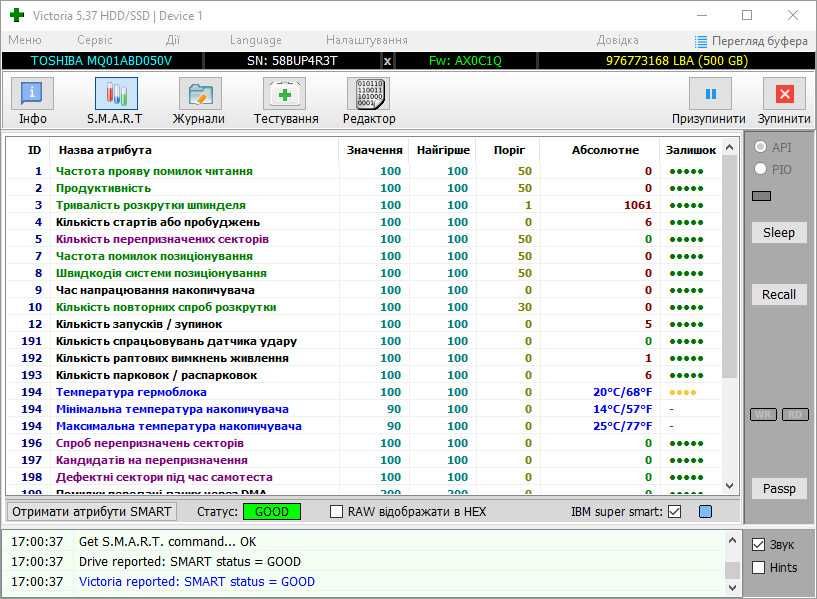Screen dimensions: 817x599
Task: Select the Продуктивність attribute row
Action: [x=364, y=188]
